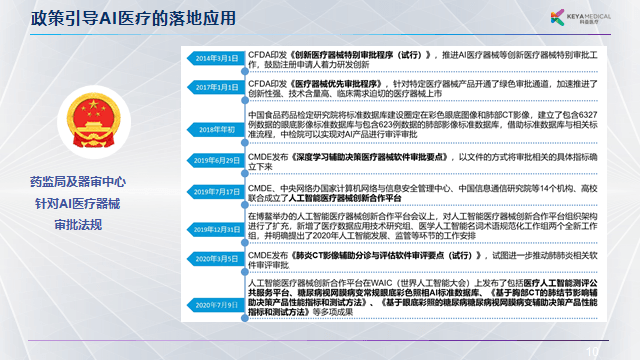Select the 2019年6月29日 date marker
The height and width of the screenshot is (360, 640).
click(216, 160)
